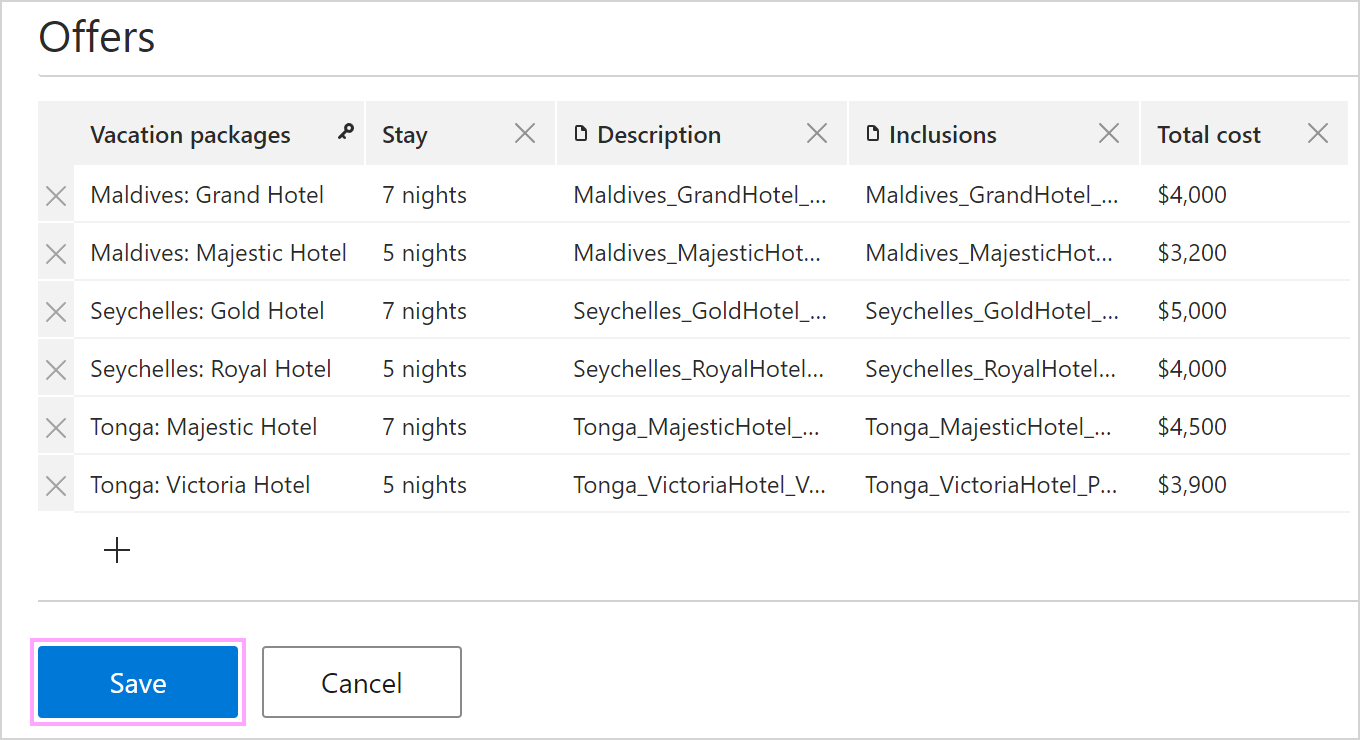Delete the Tonga: Victoria Hotel row

click(56, 486)
